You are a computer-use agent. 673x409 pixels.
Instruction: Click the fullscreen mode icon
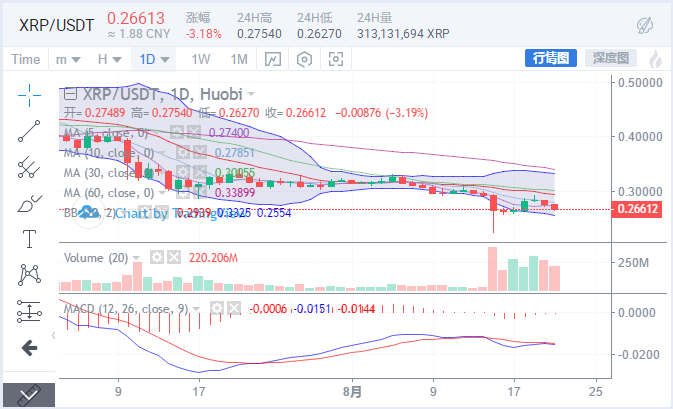336,59
